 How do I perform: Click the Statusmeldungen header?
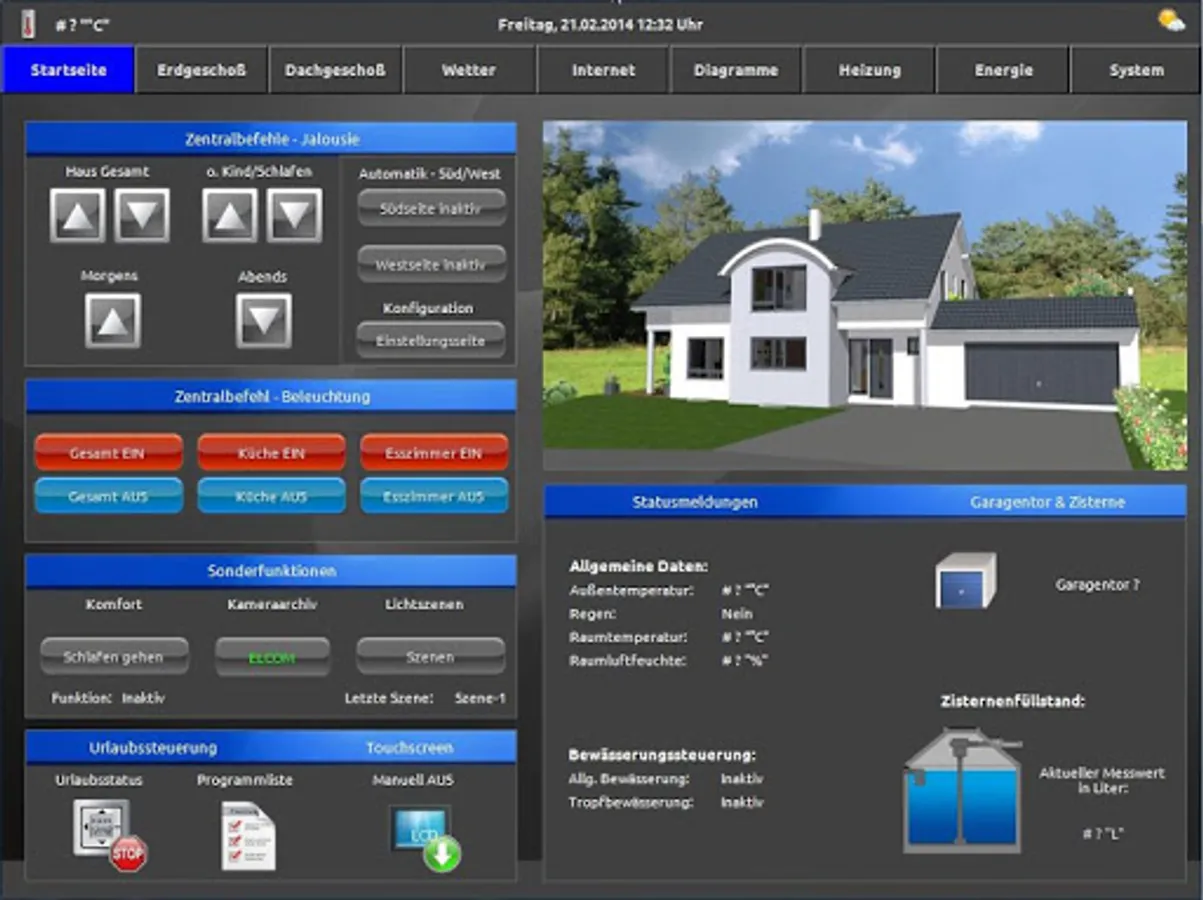[694, 502]
